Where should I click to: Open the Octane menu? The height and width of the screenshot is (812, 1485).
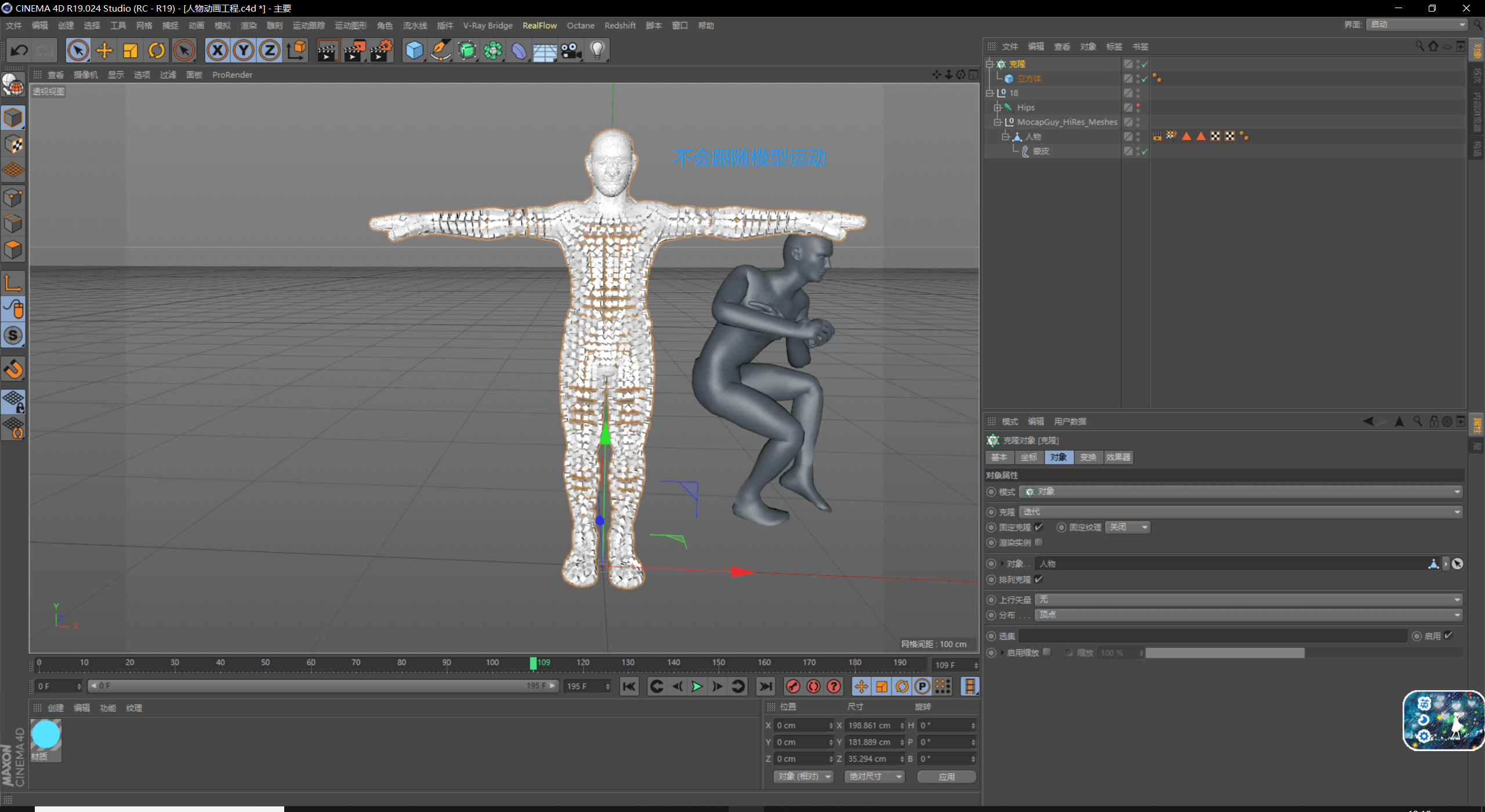(581, 26)
